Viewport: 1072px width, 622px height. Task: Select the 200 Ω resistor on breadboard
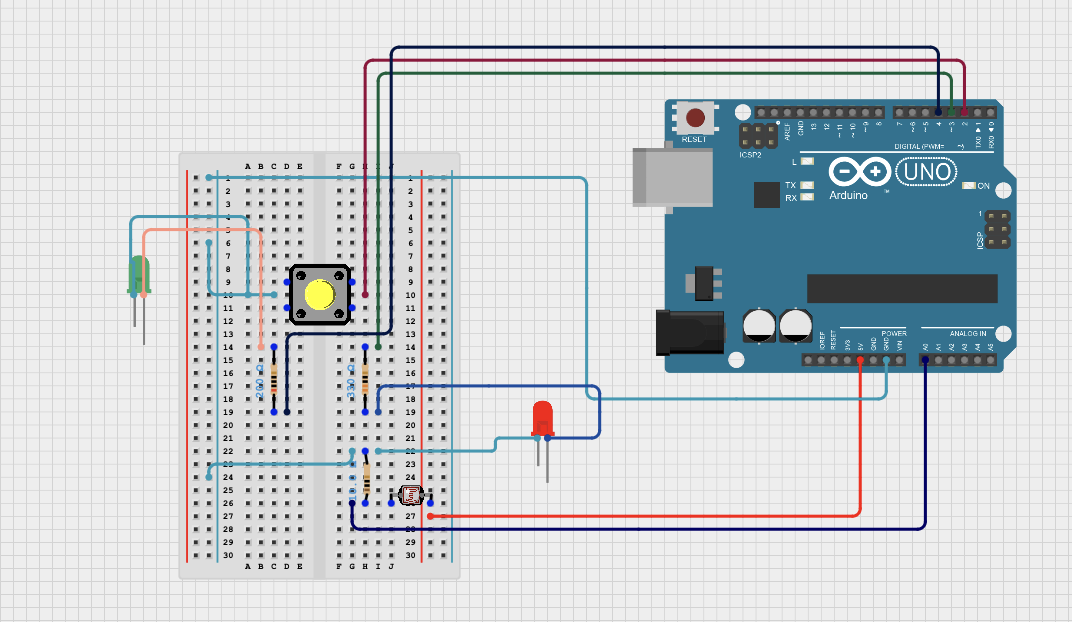coord(273,381)
